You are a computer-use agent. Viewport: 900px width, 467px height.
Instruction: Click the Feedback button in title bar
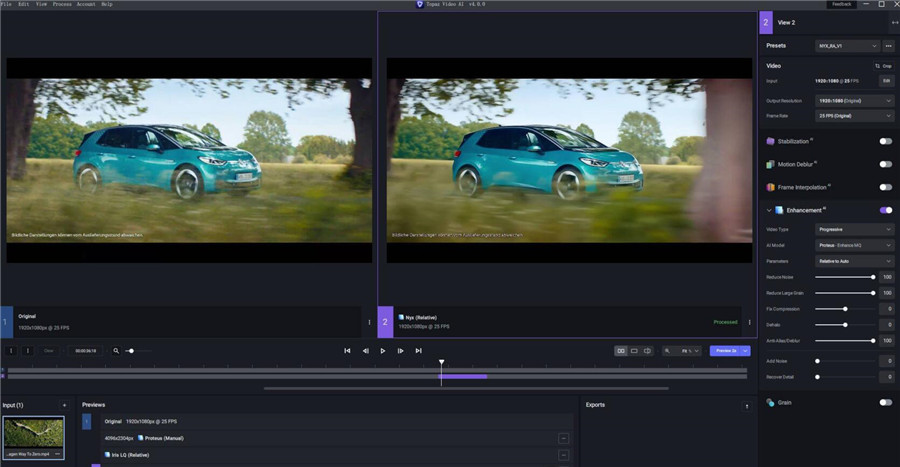tap(841, 4)
